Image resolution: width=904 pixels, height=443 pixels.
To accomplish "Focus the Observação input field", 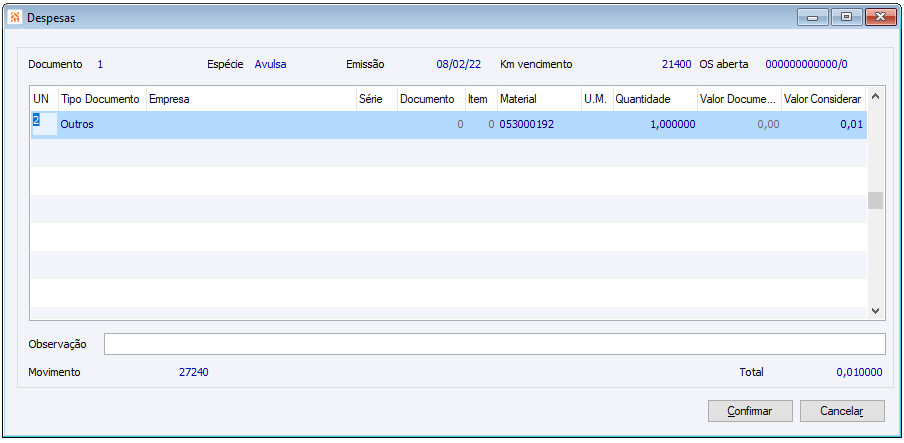I will coord(495,344).
